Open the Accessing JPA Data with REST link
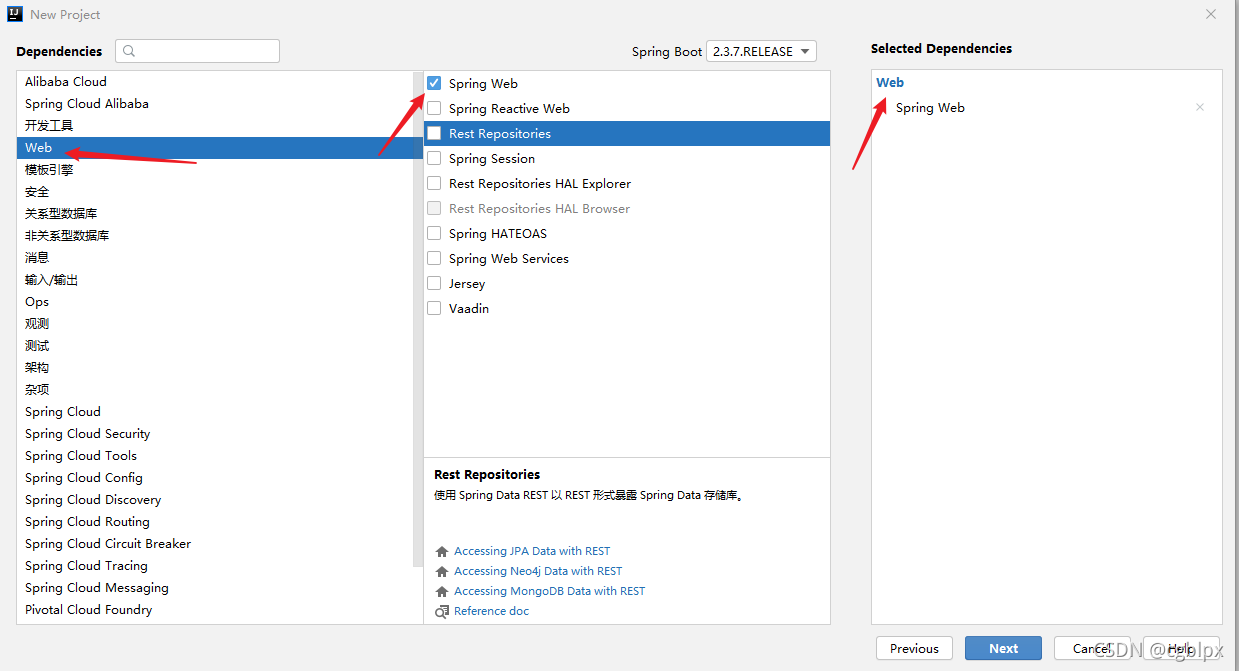 (532, 551)
